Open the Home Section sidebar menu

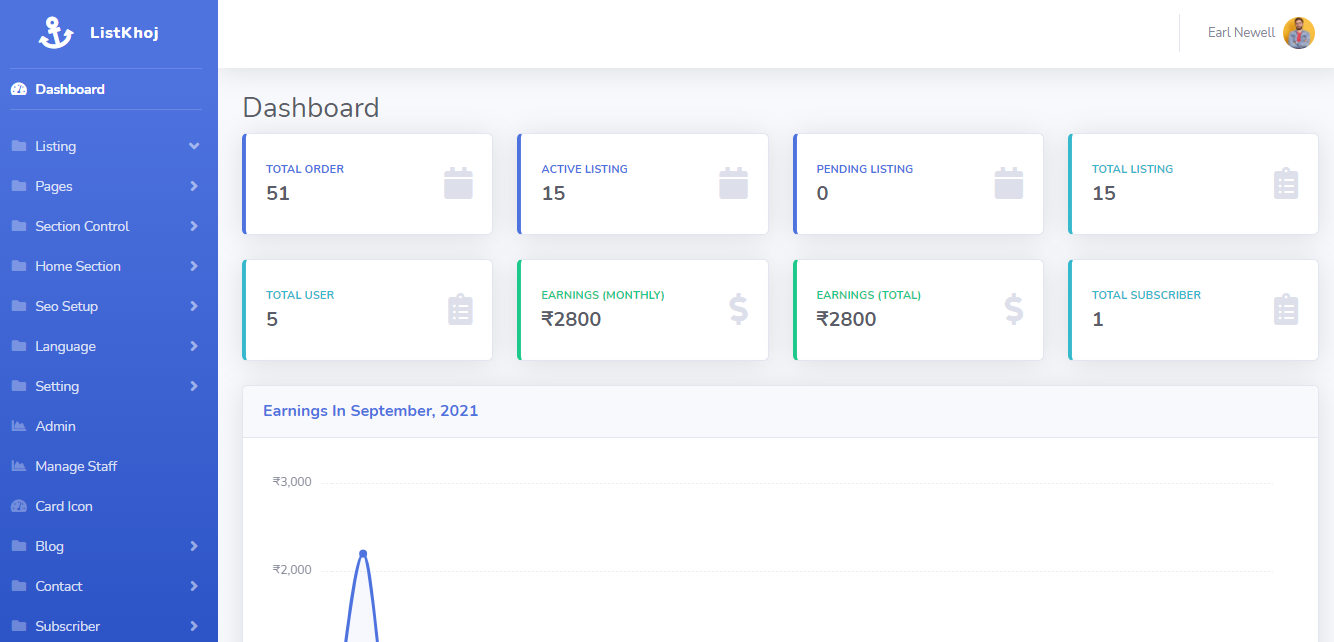click(77, 266)
